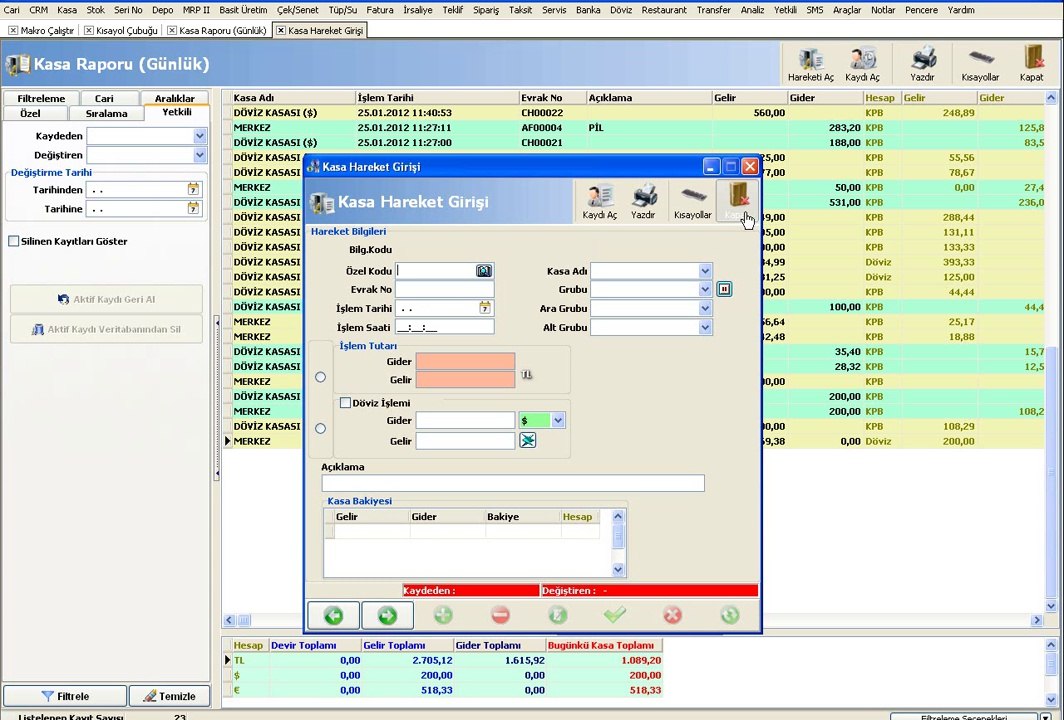Image resolution: width=1064 pixels, height=720 pixels.
Task: Open currency $ dropdown in Döviz İşlemi
Action: click(x=558, y=420)
